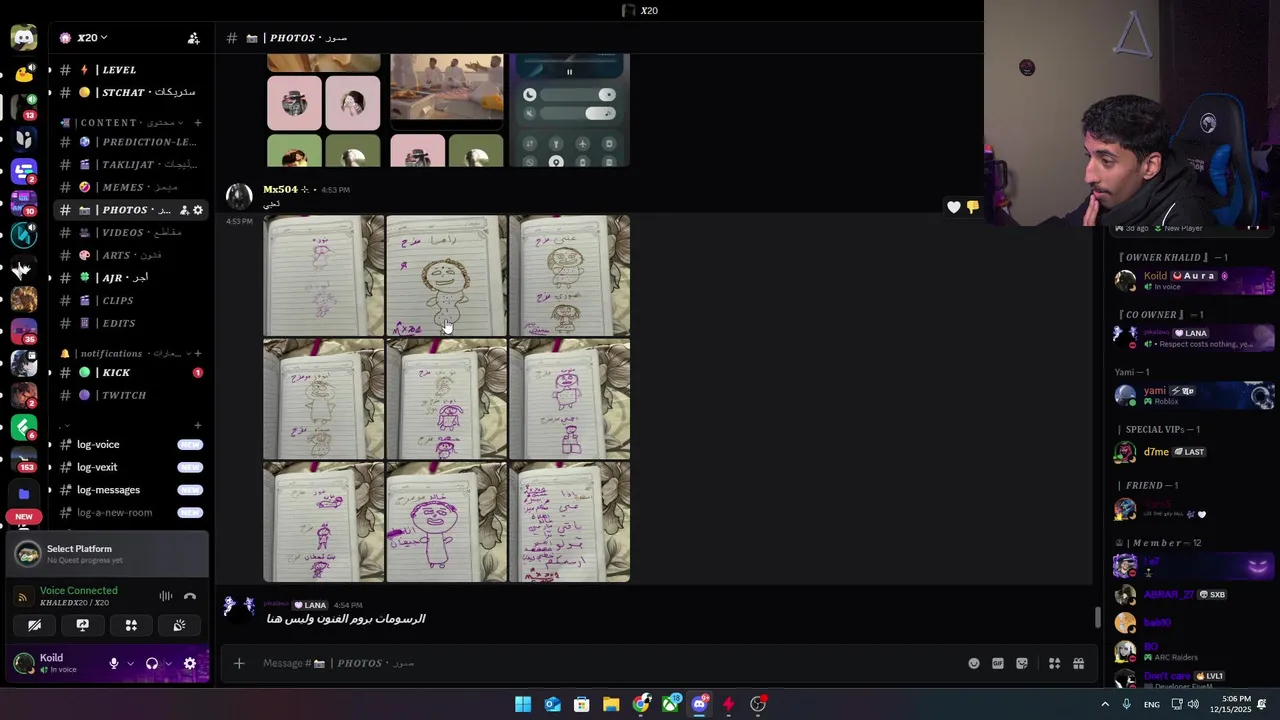Add attachment plus button in message bar

coord(239,663)
